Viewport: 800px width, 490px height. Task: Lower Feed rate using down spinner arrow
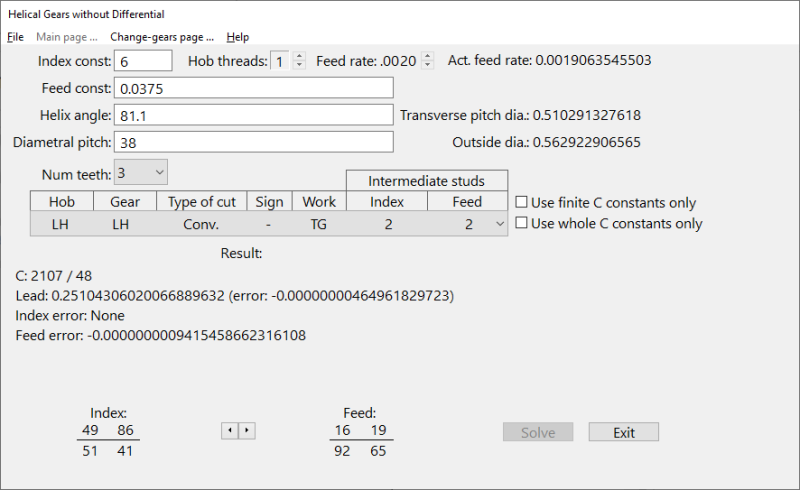[428, 65]
